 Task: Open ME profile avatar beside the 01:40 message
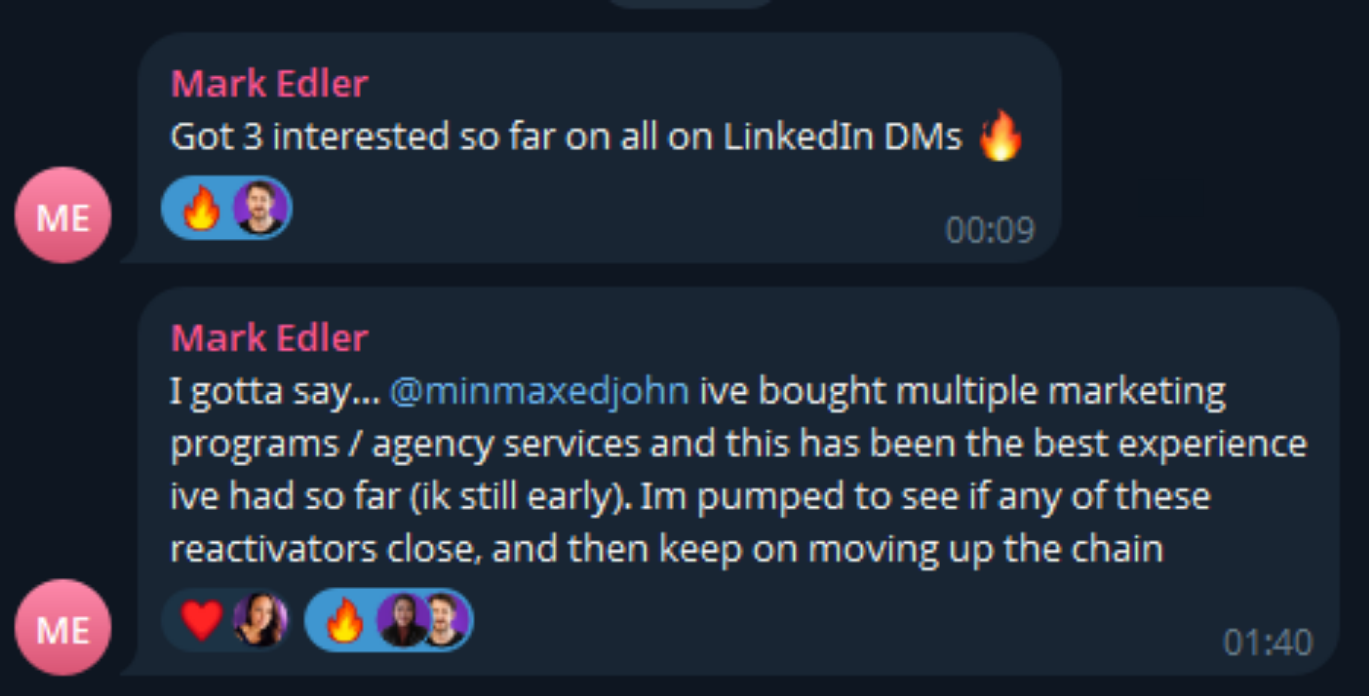[x=63, y=627]
